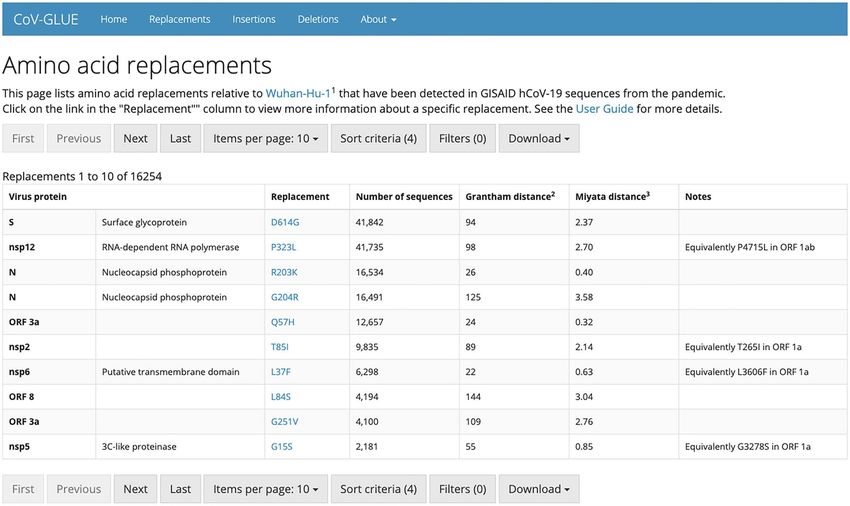Select the note 'Equivalently P4715L in ORF 1ab'
The image size is (850, 506).
pyautogui.click(x=750, y=247)
